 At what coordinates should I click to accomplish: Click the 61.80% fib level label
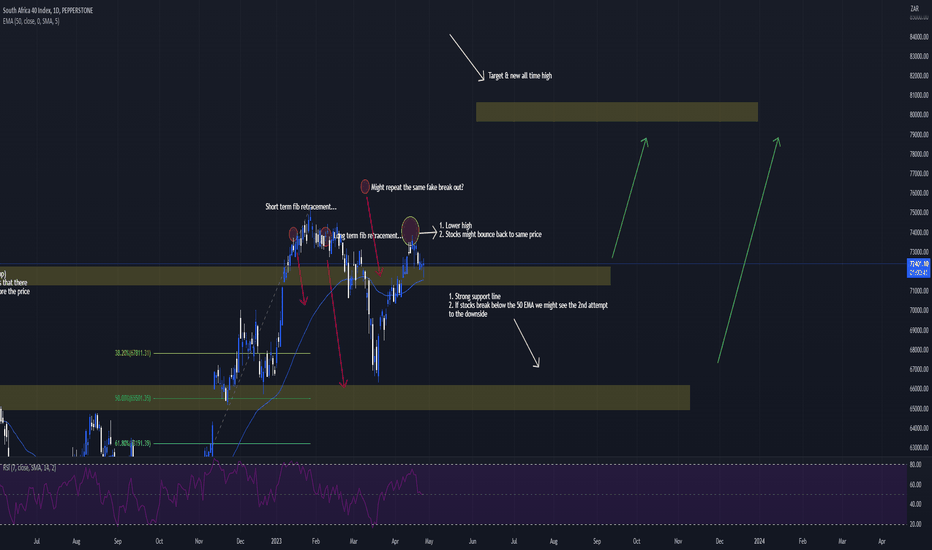point(133,443)
